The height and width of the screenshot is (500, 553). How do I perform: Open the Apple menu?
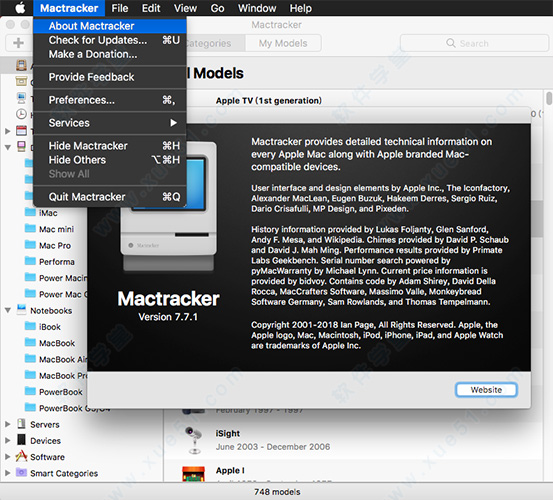click(20, 8)
